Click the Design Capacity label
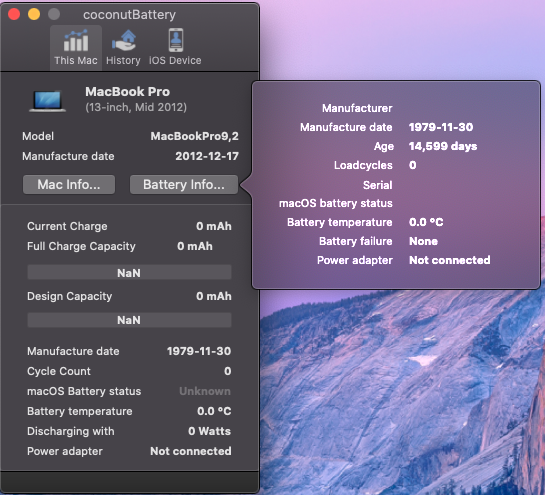The height and width of the screenshot is (495, 545). tap(70, 296)
